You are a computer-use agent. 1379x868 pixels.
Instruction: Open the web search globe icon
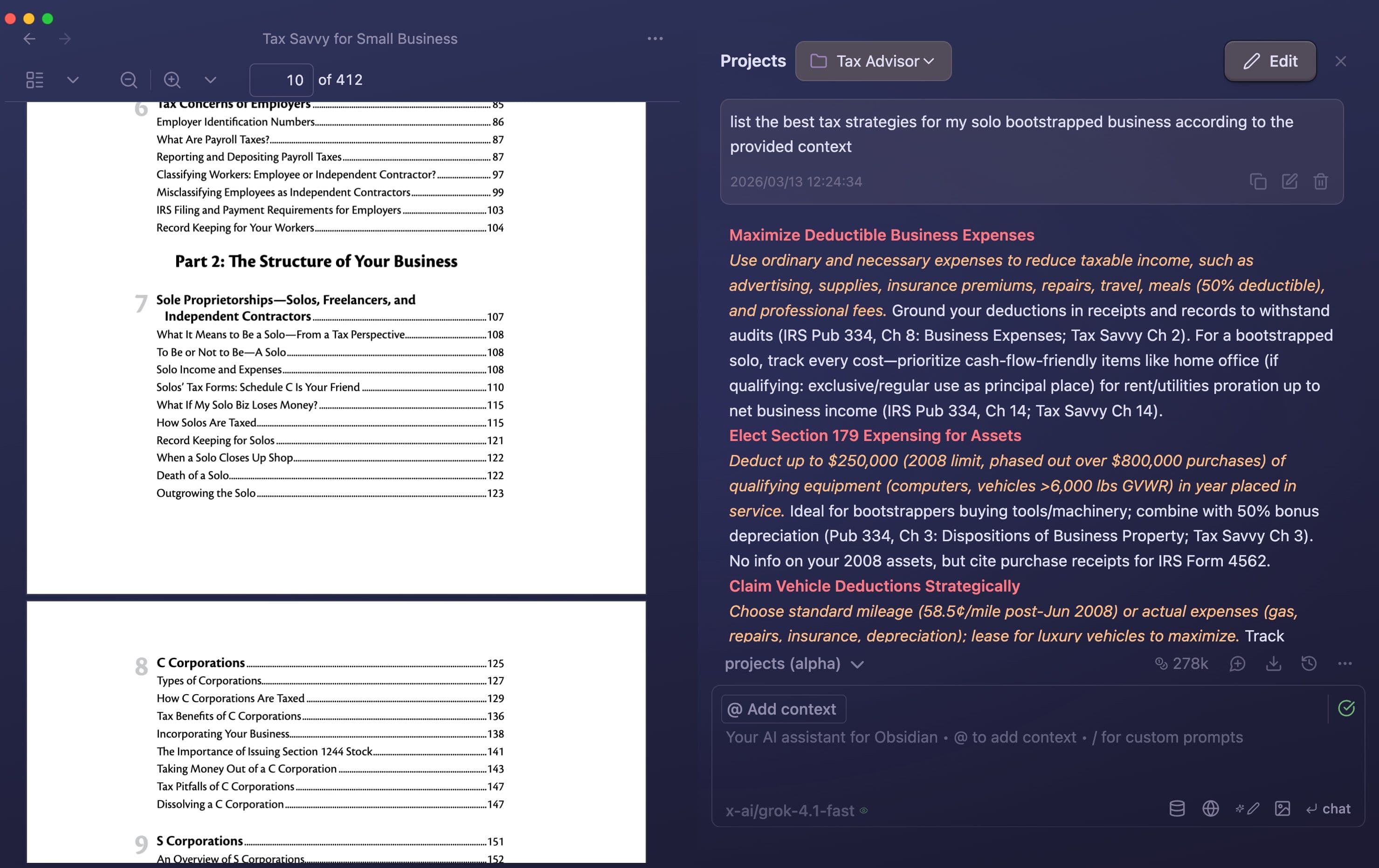point(1210,809)
